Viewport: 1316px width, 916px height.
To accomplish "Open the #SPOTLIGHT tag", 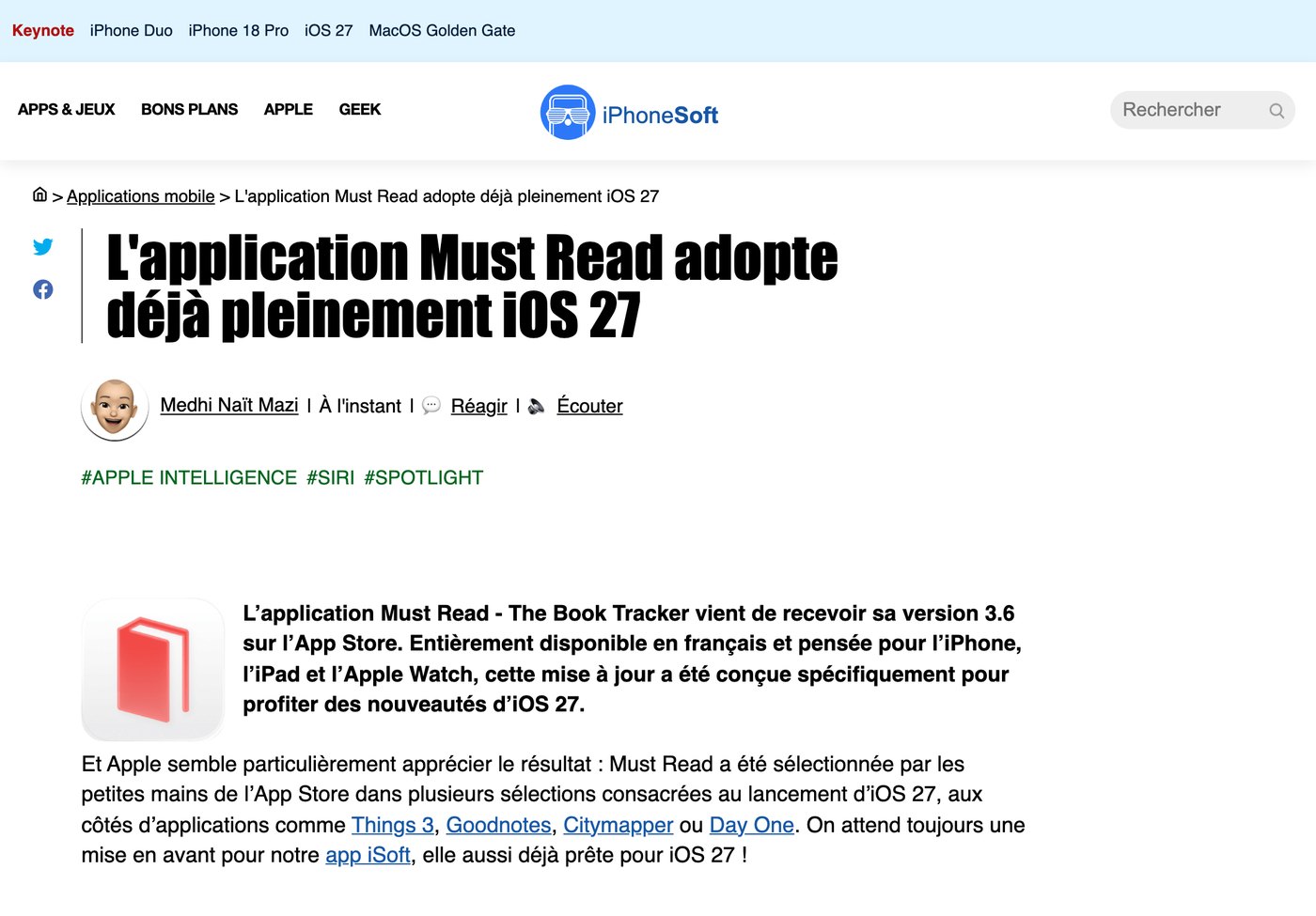I will click(x=424, y=477).
